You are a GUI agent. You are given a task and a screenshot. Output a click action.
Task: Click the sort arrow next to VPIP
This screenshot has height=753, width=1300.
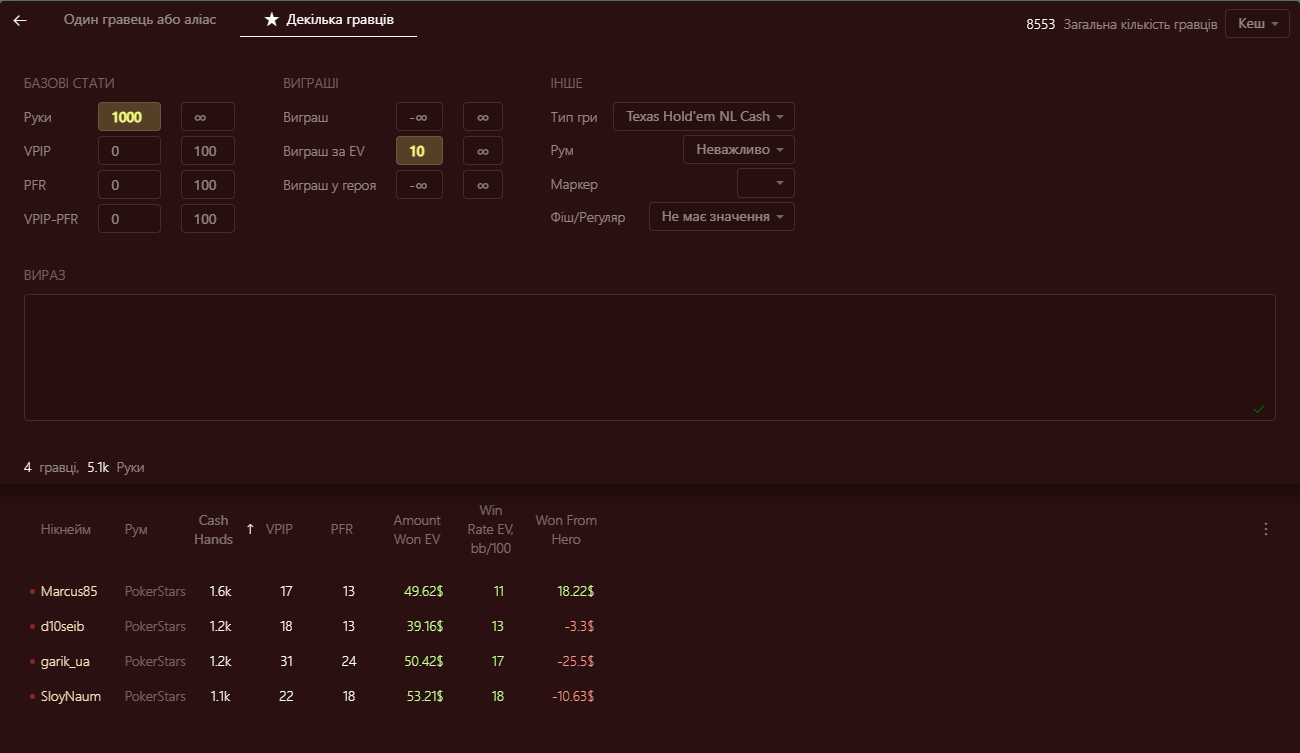click(250, 529)
